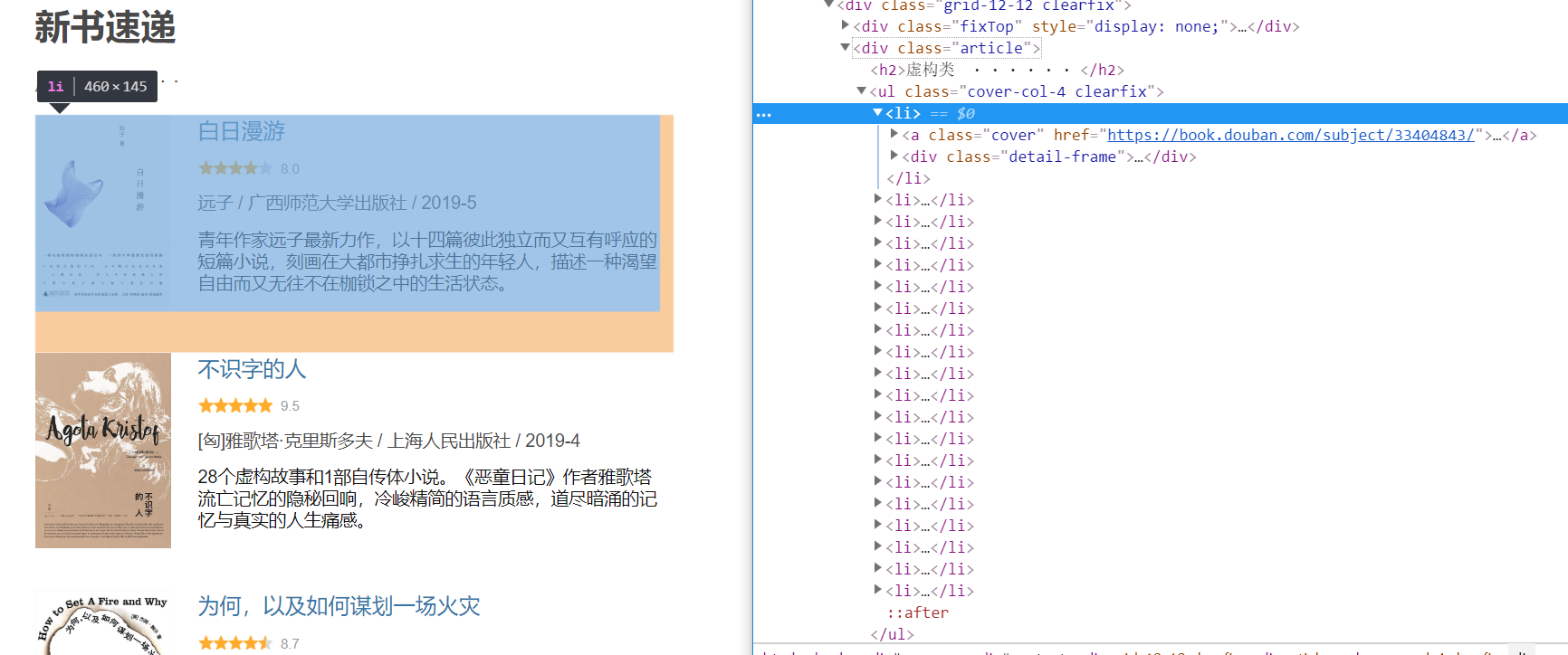This screenshot has width=1568, height=655.
Task: Click the 9.5 rating score
Action: (290, 406)
